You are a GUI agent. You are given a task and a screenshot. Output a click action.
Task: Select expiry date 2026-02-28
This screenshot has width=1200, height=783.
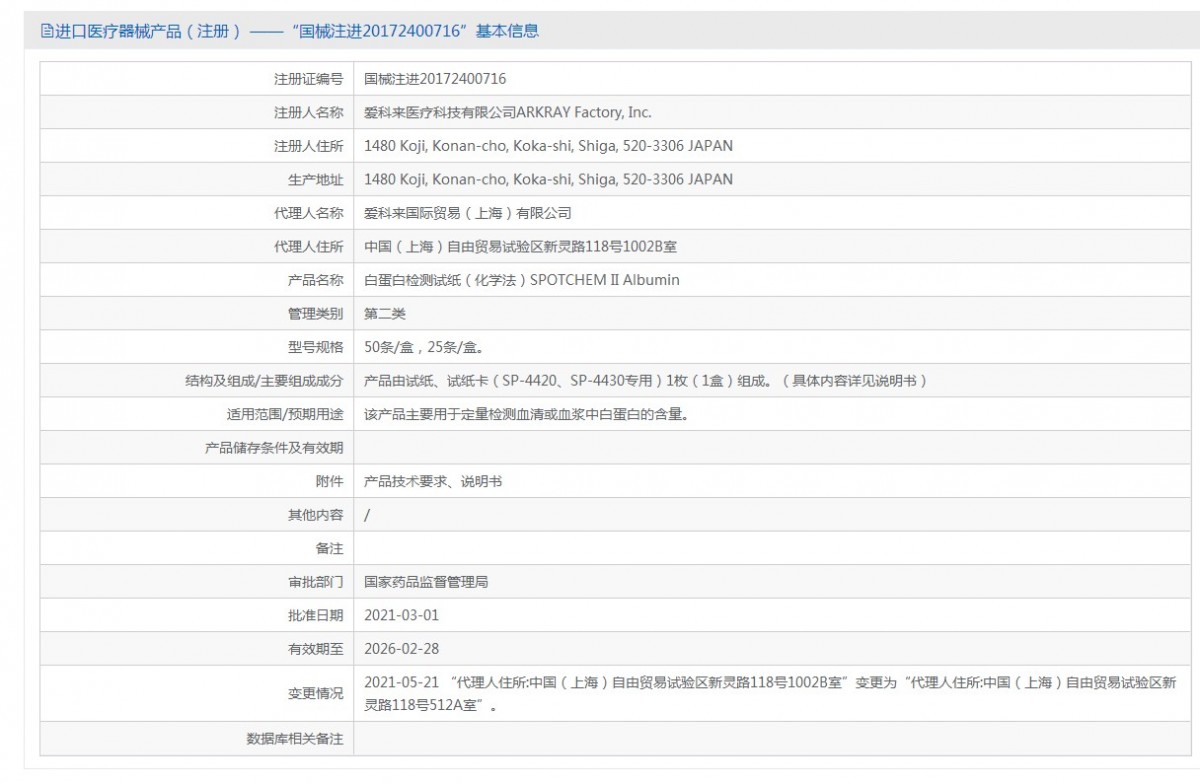402,648
